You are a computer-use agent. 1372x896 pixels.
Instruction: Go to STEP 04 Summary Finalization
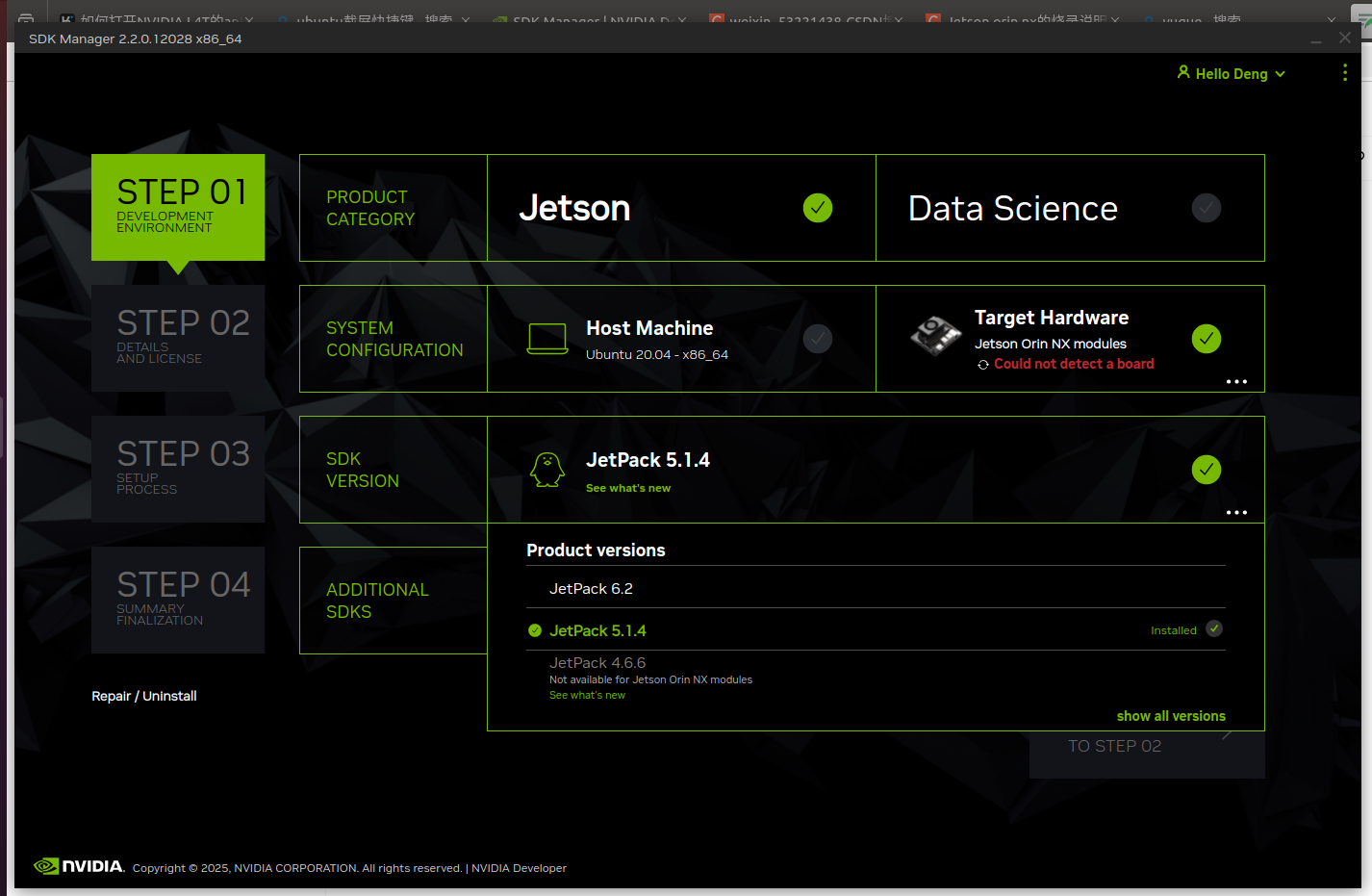coord(178,600)
